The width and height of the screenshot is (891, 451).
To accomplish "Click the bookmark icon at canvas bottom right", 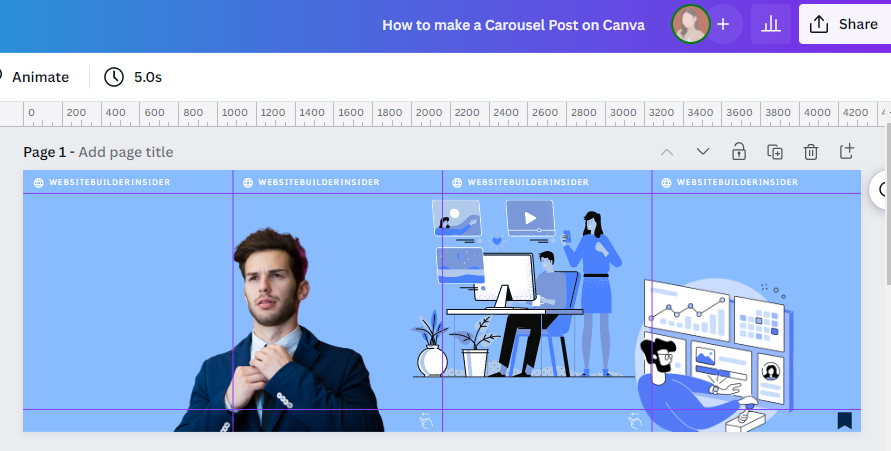I will pyautogui.click(x=844, y=420).
